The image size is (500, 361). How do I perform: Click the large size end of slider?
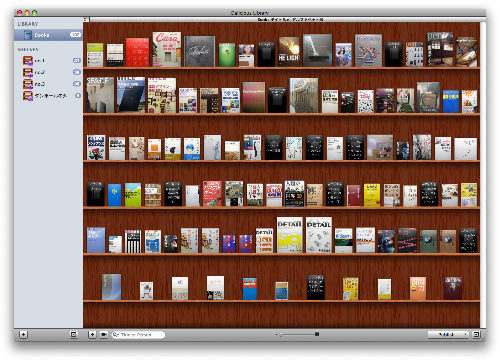pos(317,334)
